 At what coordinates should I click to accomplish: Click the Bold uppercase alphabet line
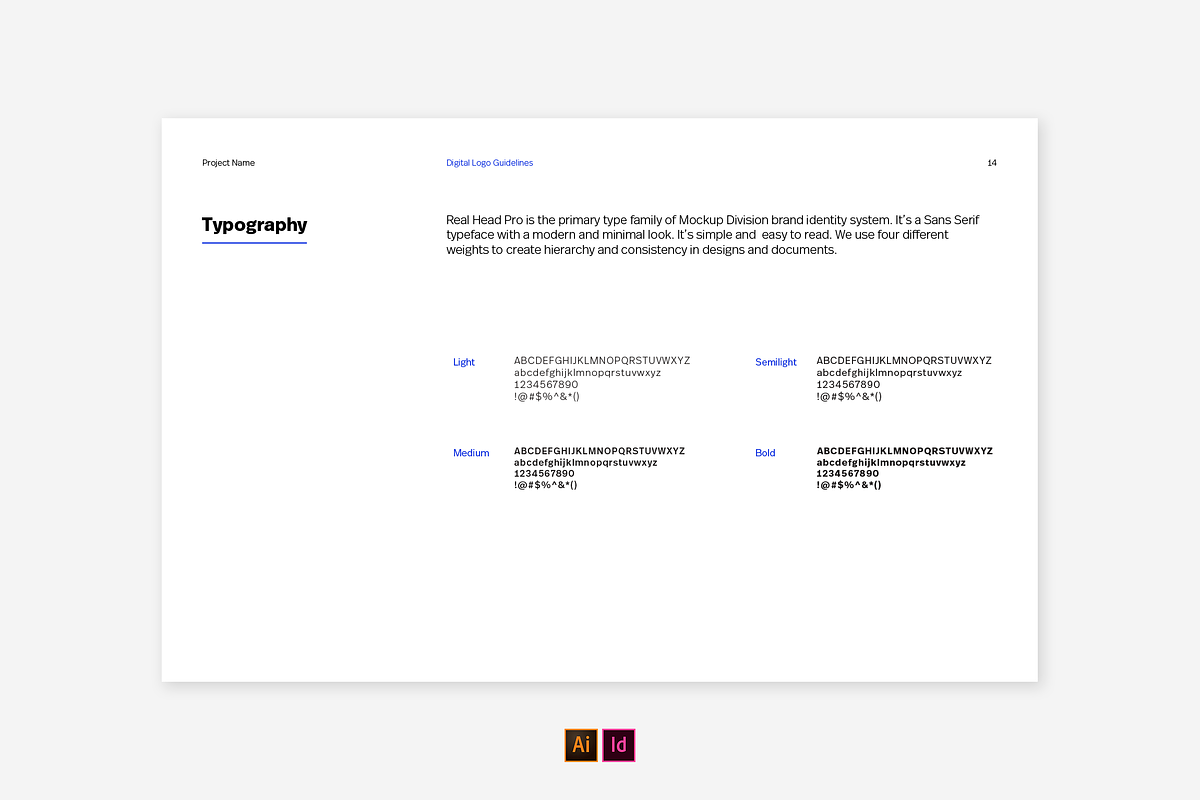point(904,451)
